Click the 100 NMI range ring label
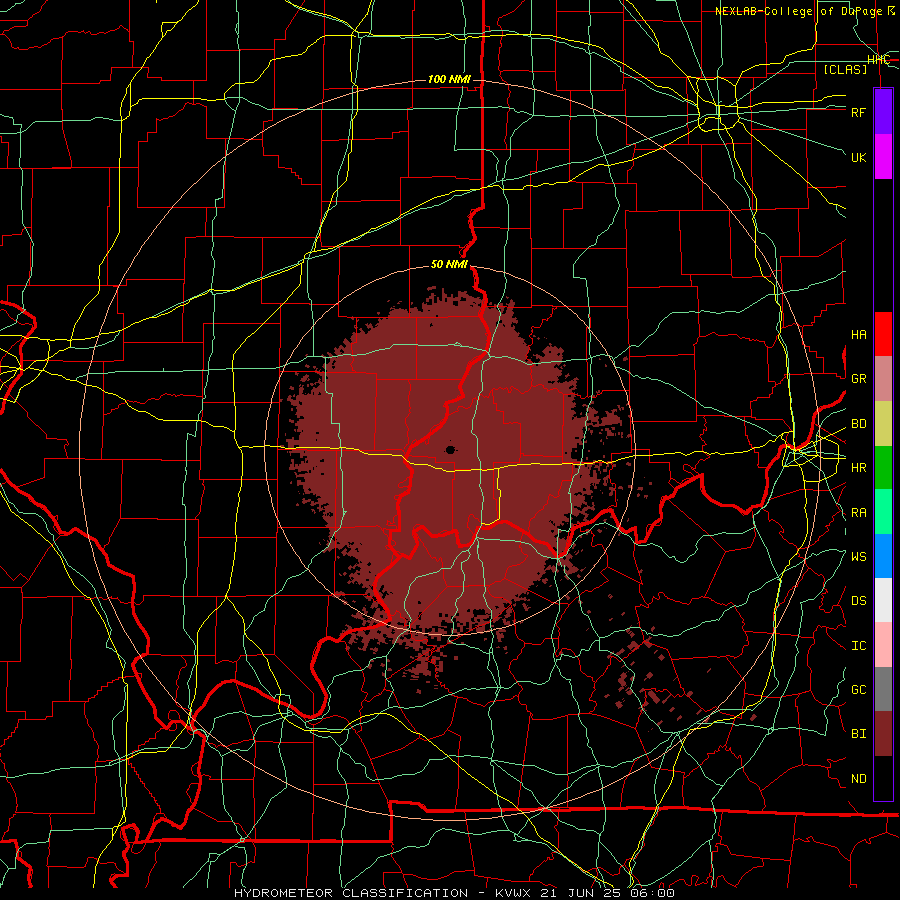Screen dimensions: 900x900 tap(449, 79)
